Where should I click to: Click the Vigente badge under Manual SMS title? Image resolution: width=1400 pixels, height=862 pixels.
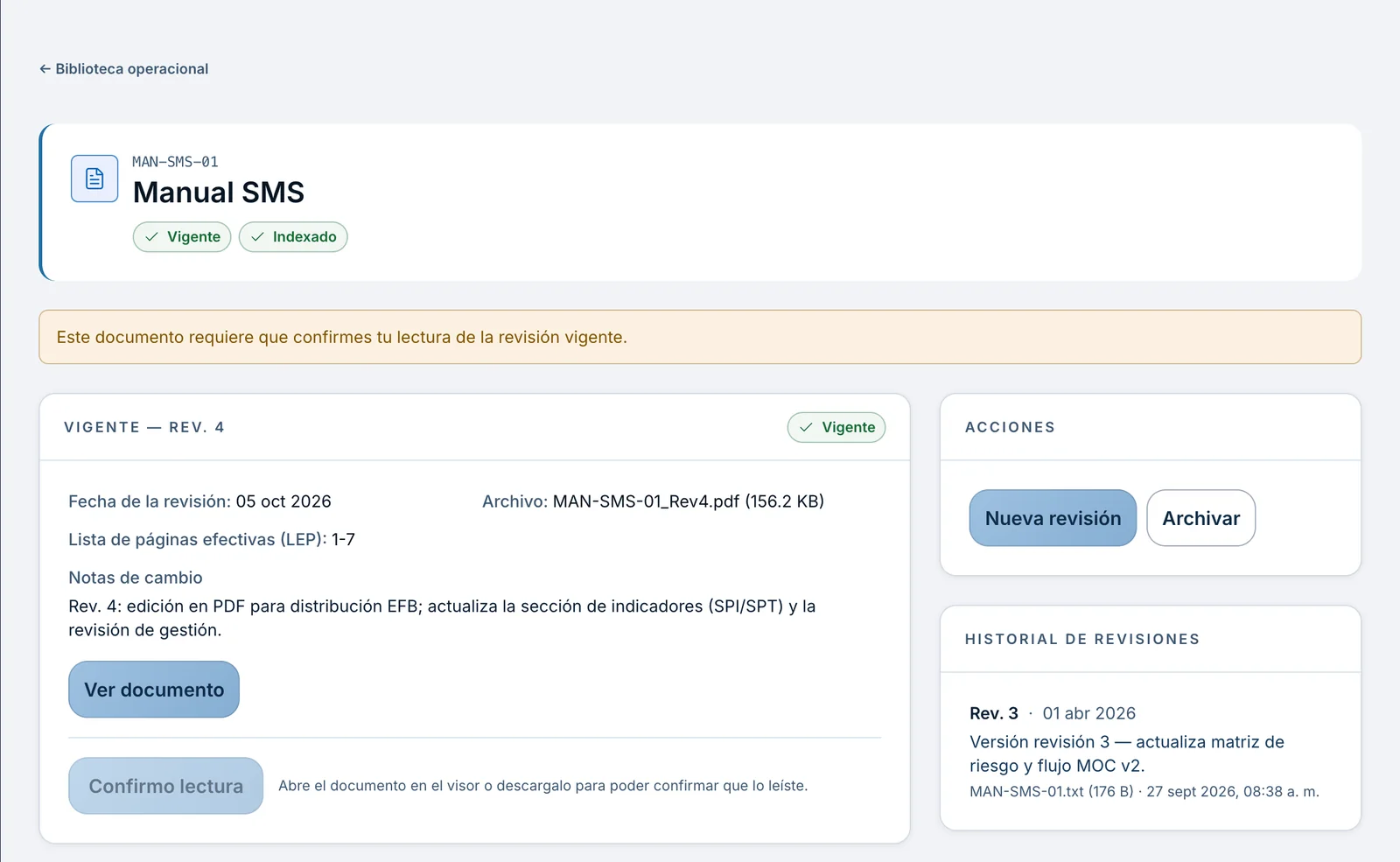tap(182, 237)
